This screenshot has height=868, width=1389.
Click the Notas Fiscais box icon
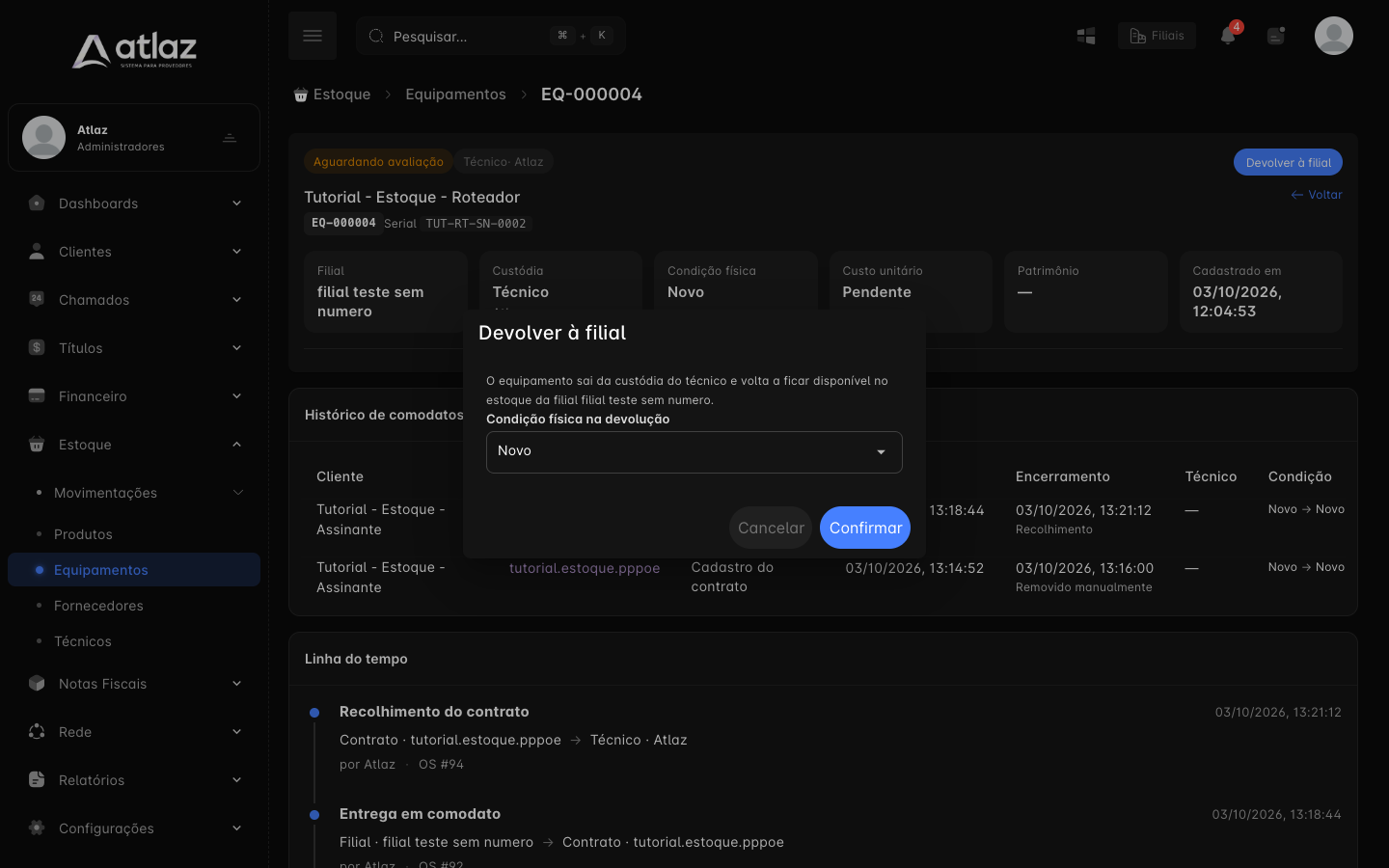(37, 683)
